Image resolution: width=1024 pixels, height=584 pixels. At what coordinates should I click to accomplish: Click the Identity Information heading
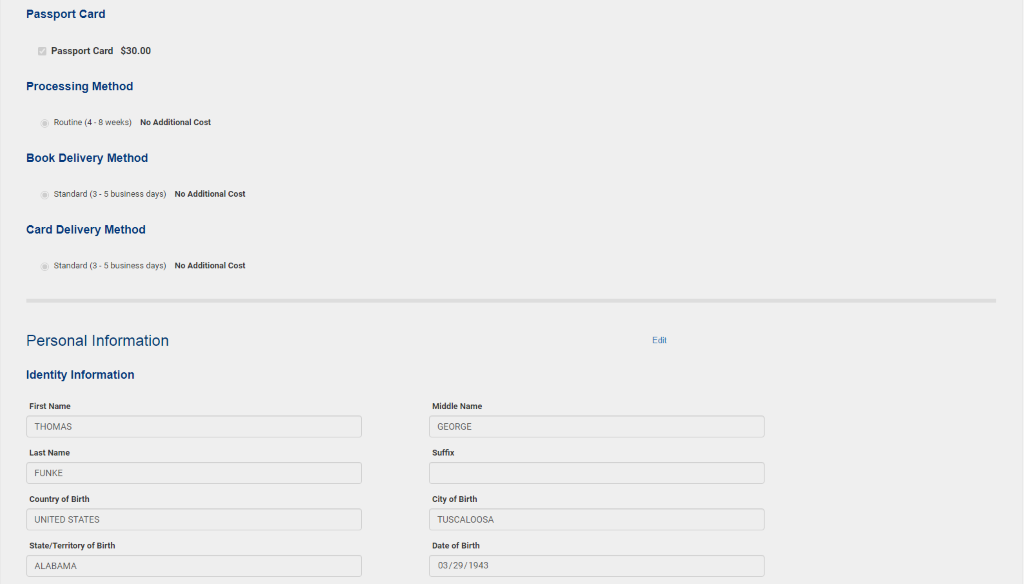(x=80, y=375)
